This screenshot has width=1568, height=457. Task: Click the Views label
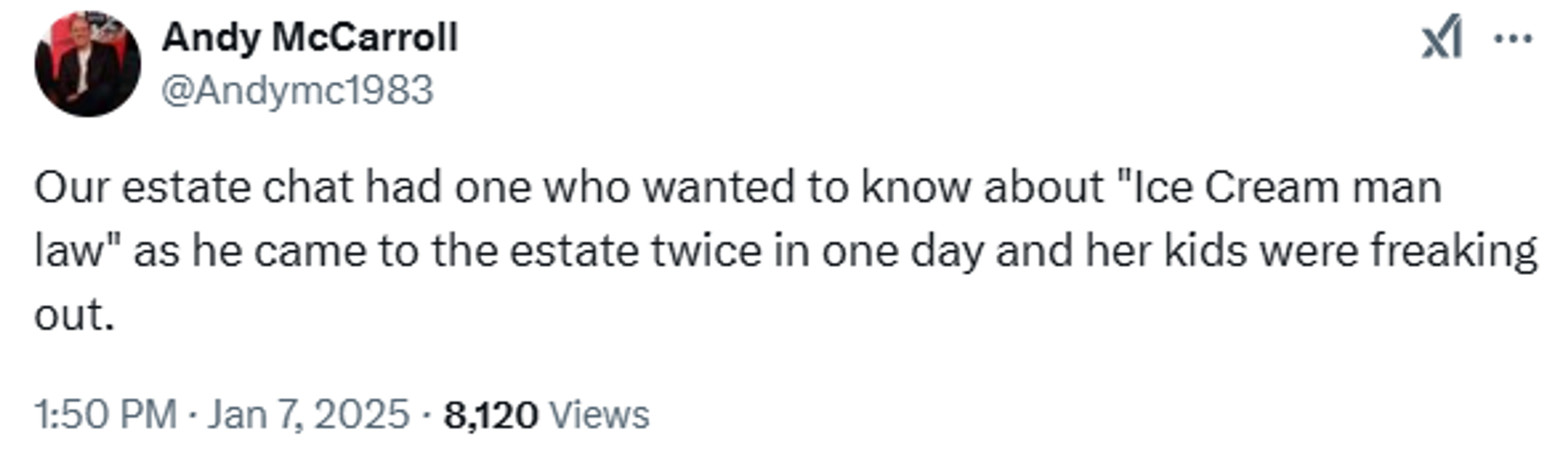[599, 415]
